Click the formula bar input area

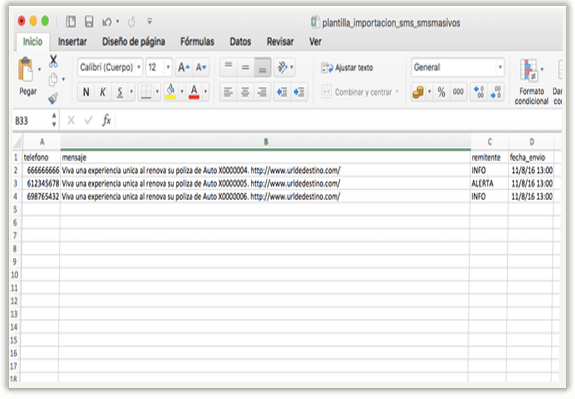[337, 120]
